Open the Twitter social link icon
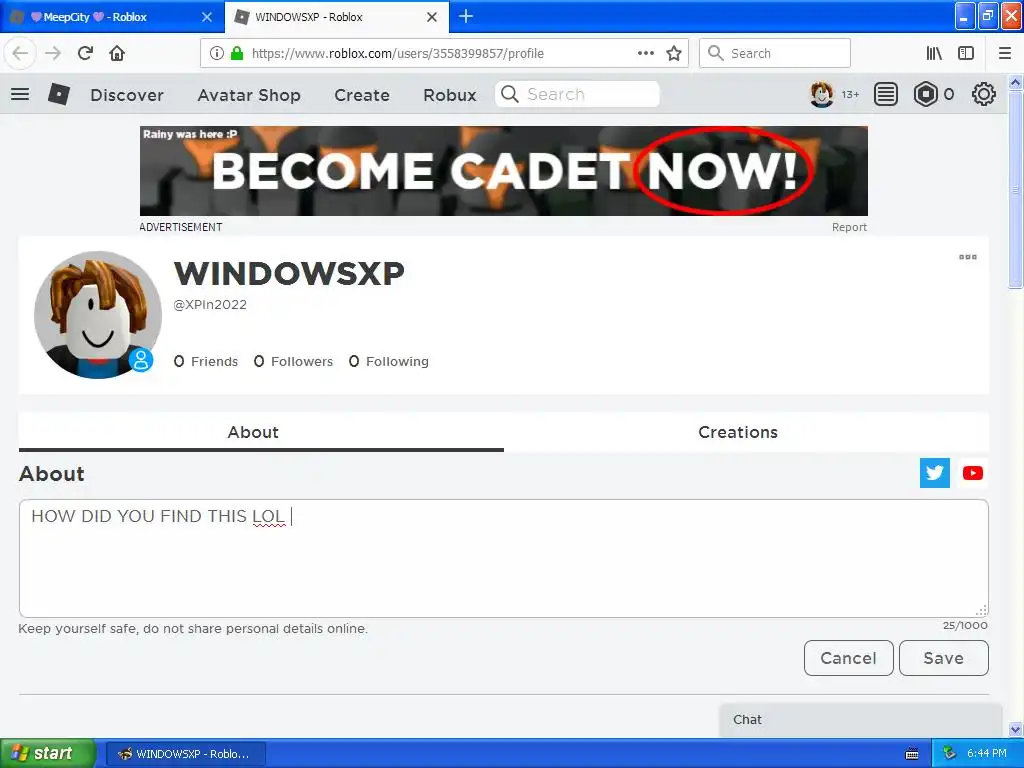1024x768 pixels. pos(935,473)
